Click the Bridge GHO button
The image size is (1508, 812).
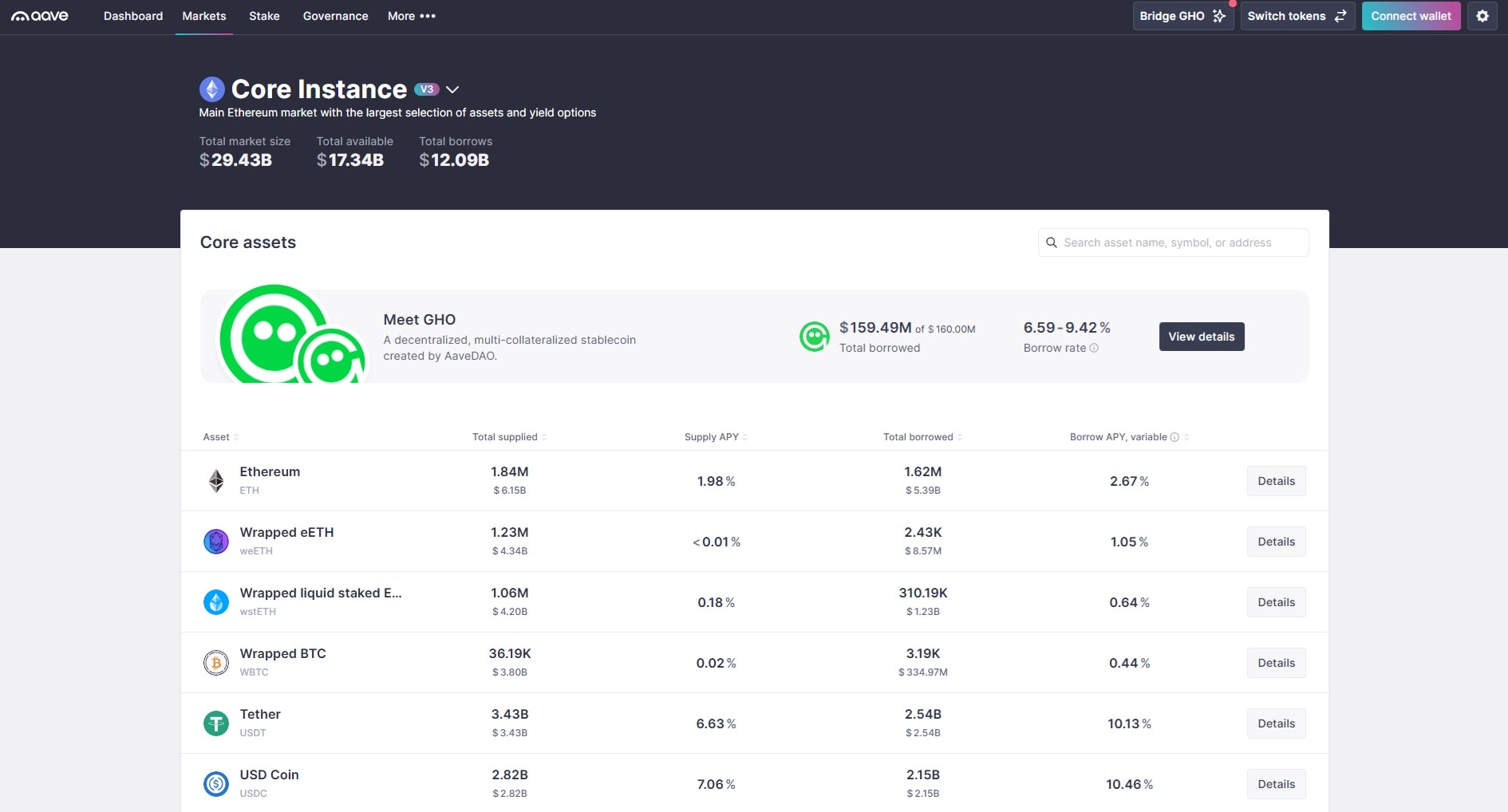[x=1183, y=16]
